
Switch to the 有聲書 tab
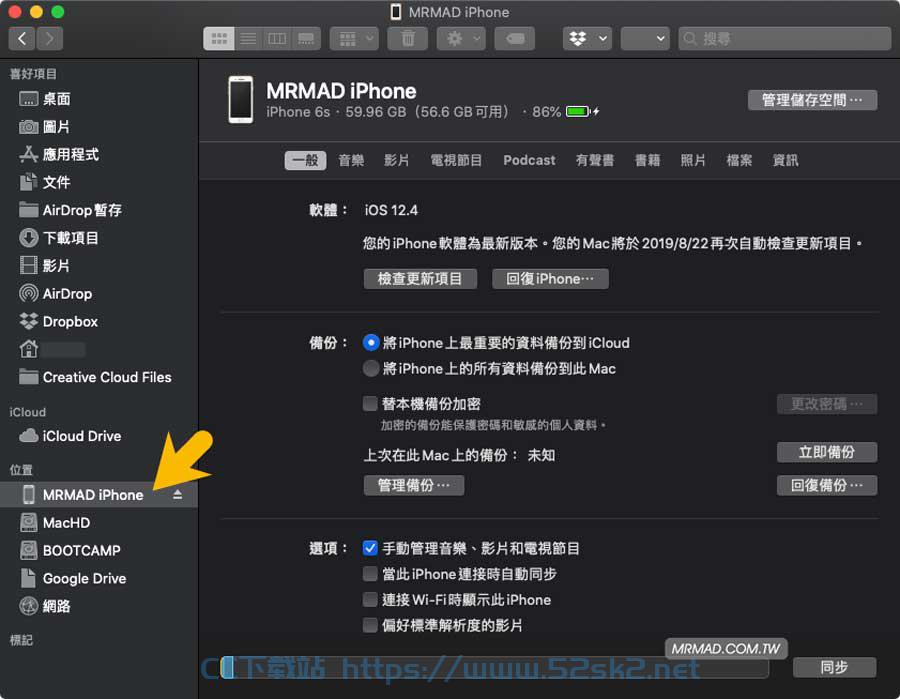tap(595, 160)
